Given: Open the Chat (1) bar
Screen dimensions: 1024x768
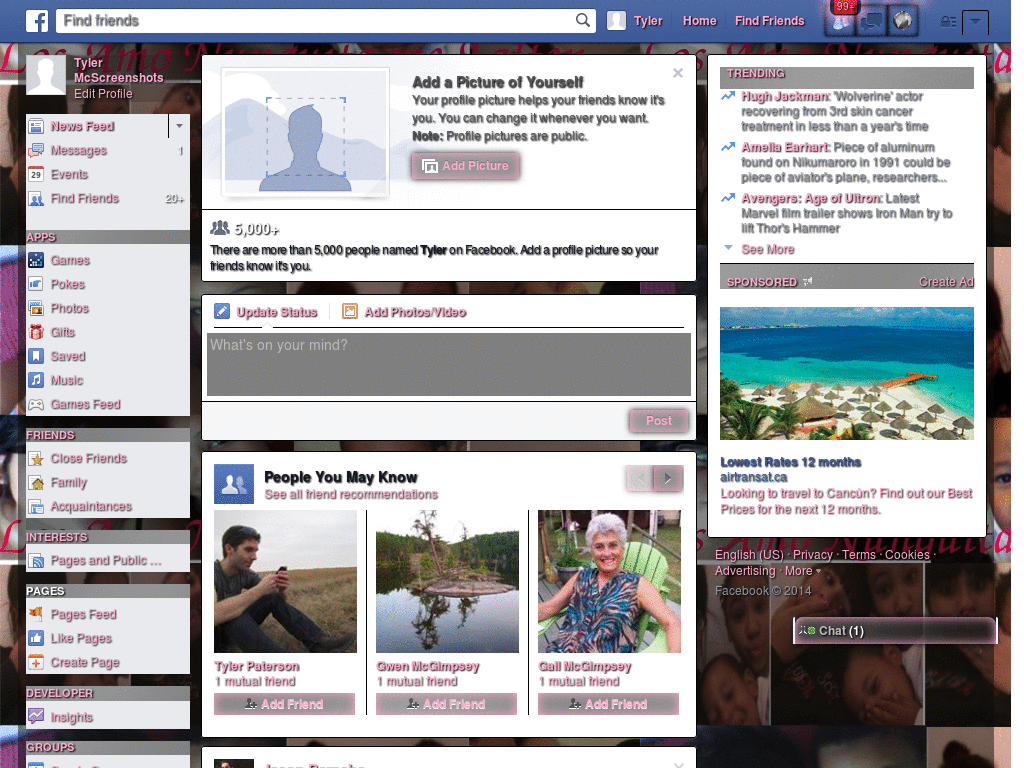Looking at the screenshot, I should (x=895, y=631).
